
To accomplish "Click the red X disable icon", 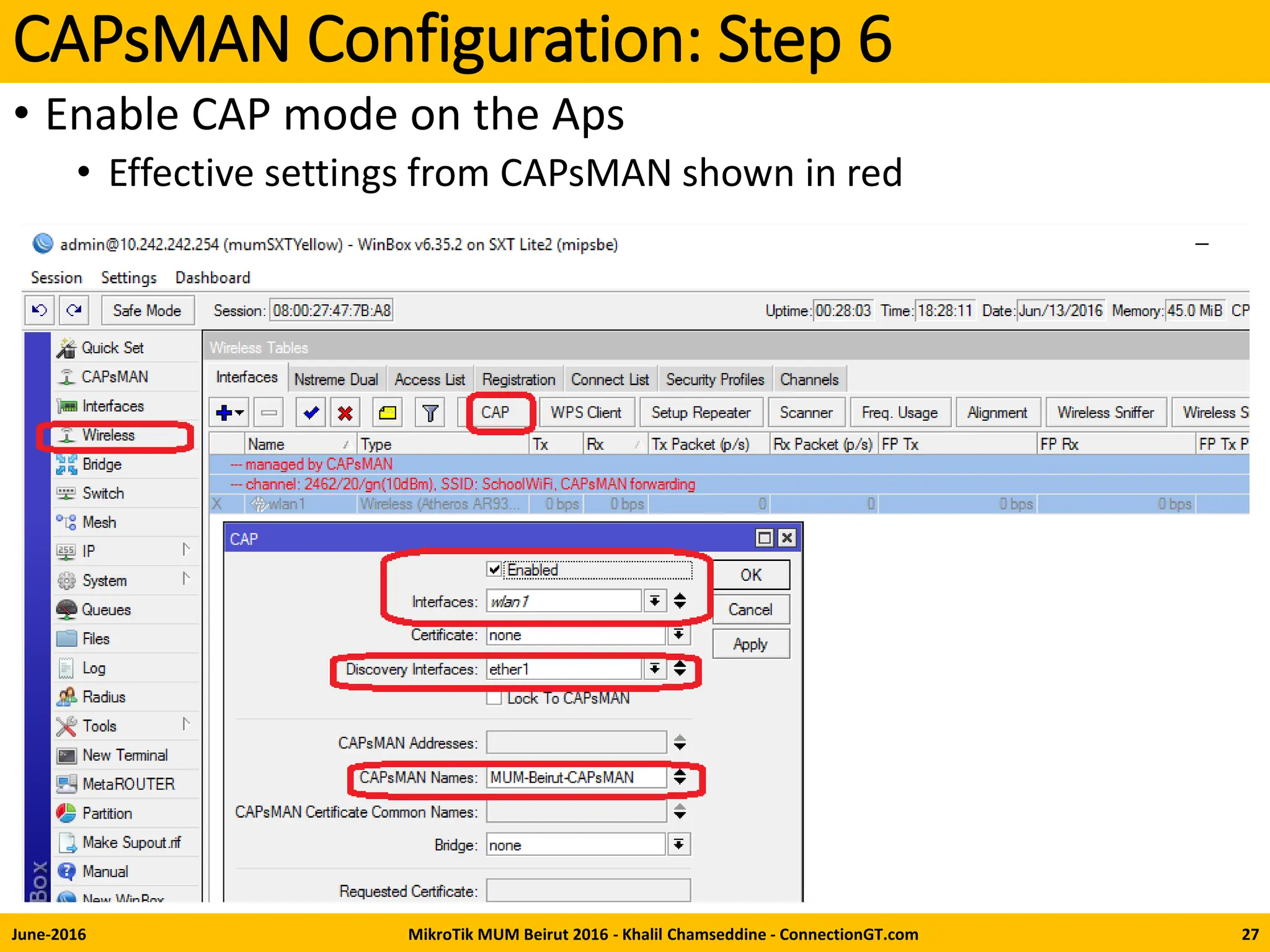I will click(x=345, y=413).
